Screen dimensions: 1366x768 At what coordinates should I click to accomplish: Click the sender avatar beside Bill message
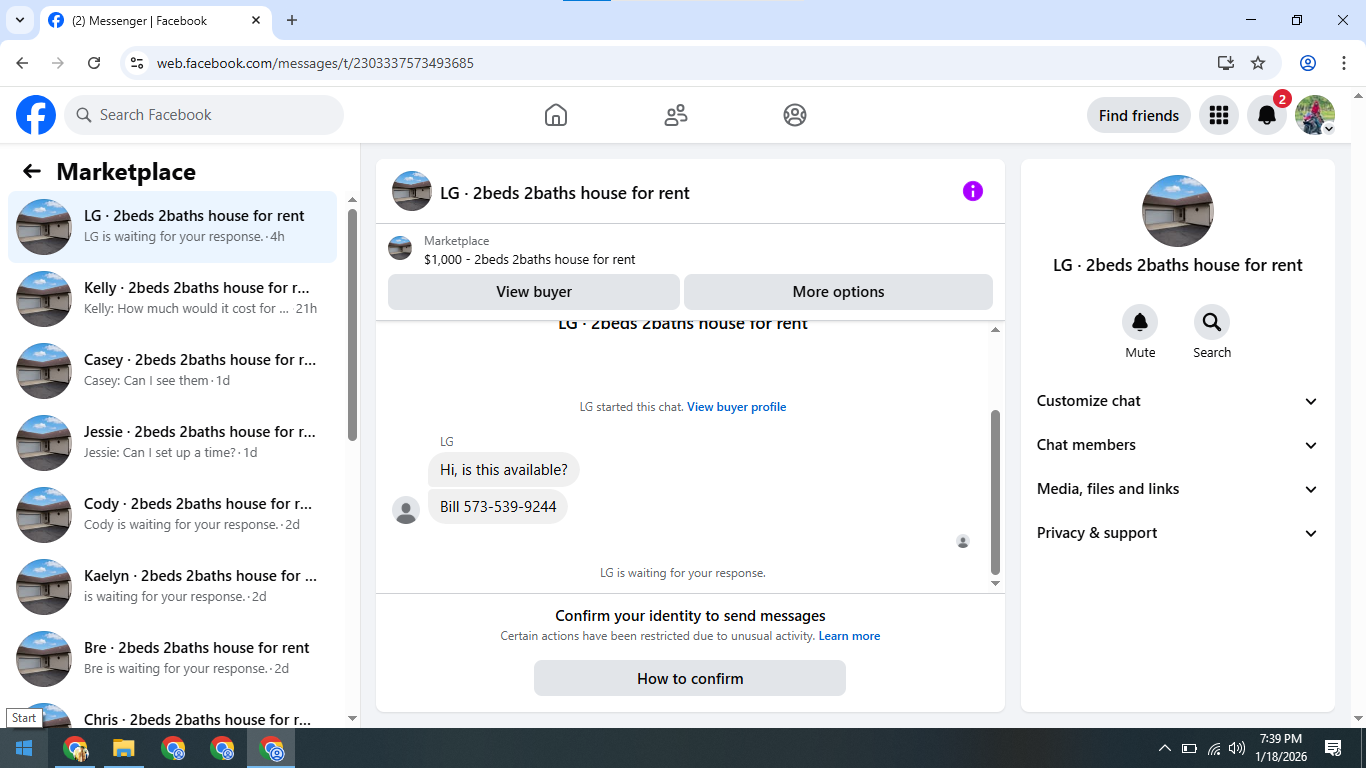tap(406, 510)
